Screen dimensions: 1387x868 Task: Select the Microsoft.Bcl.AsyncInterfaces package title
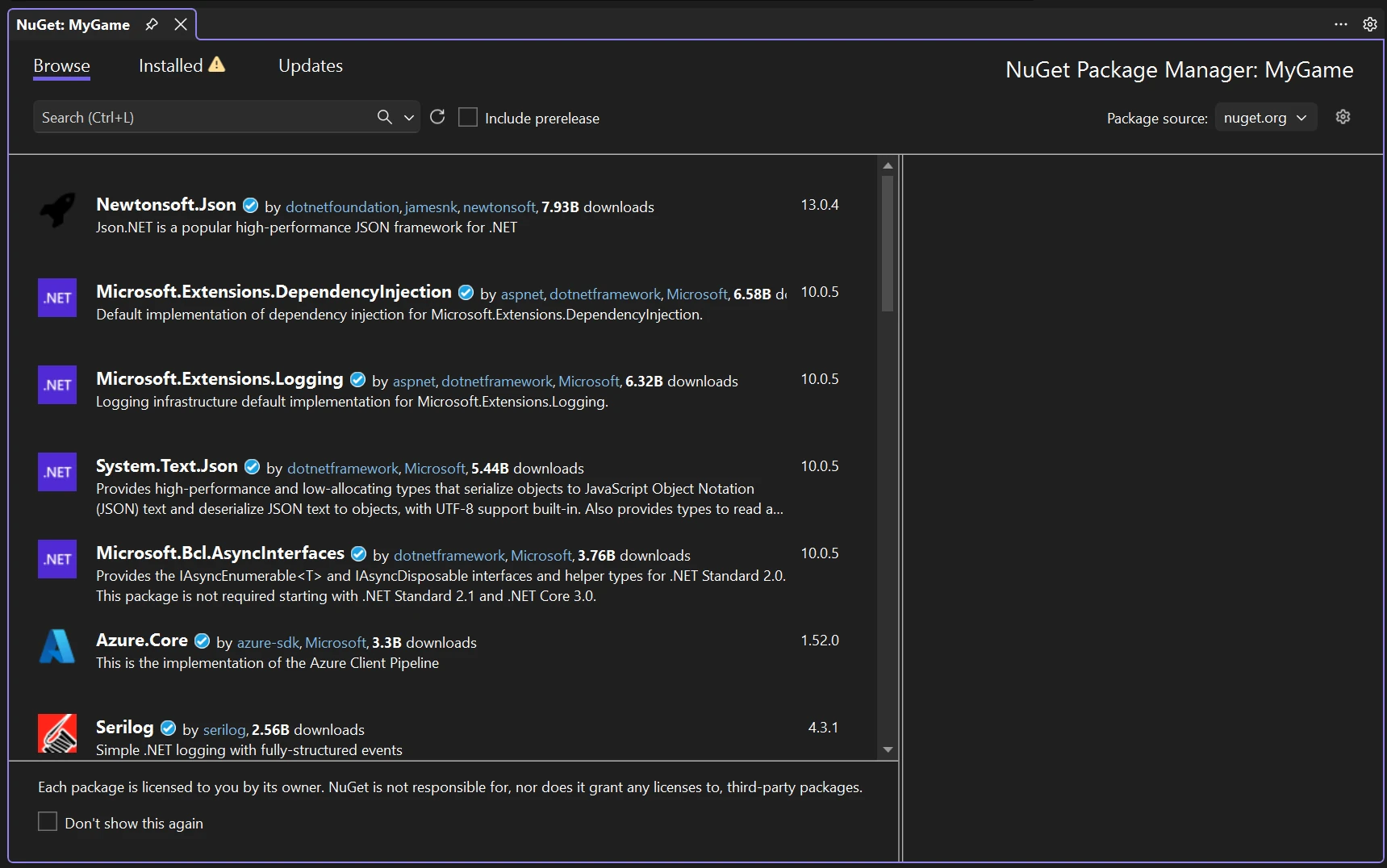coord(220,553)
